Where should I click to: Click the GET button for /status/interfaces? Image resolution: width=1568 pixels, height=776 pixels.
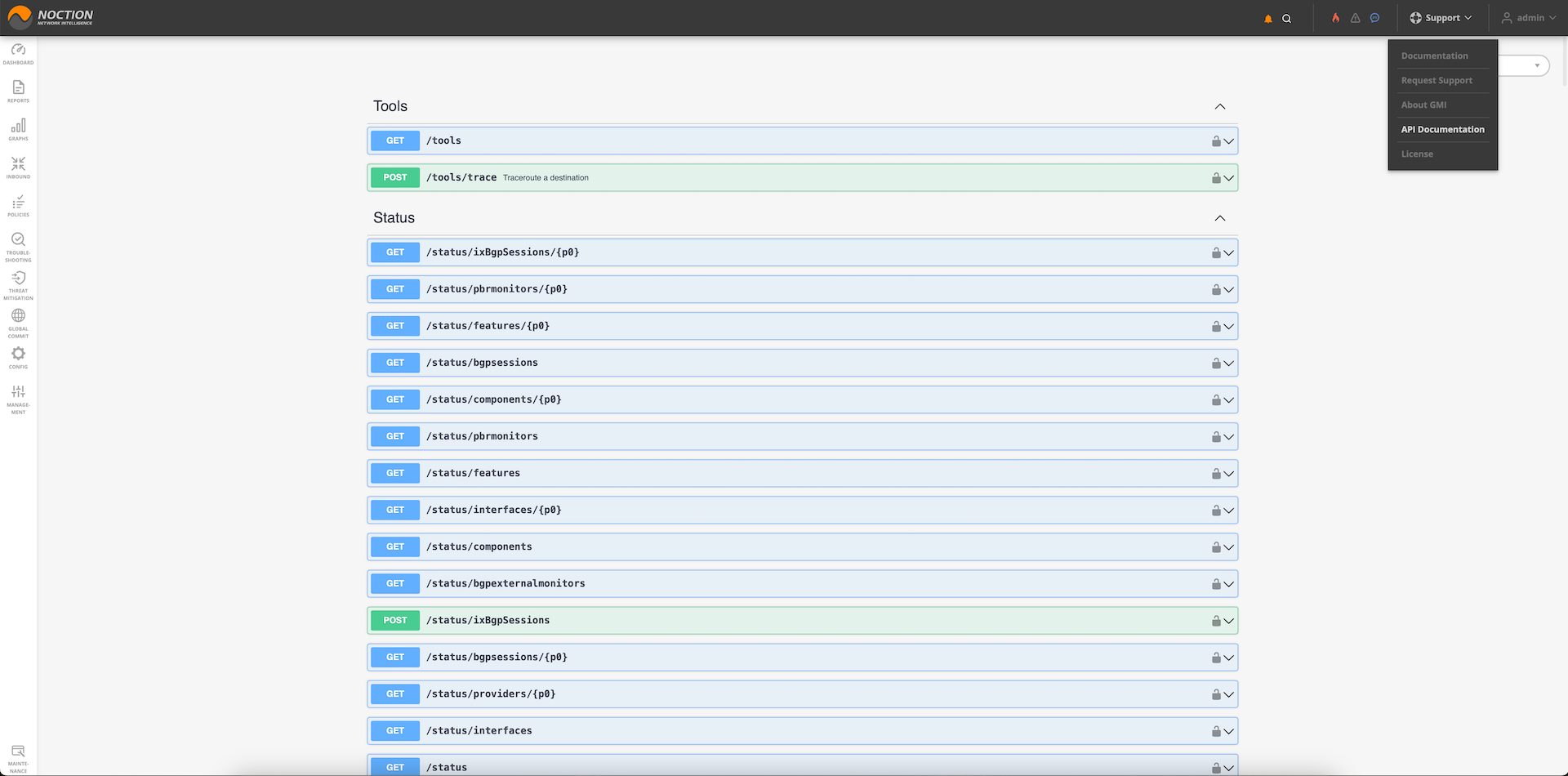[x=395, y=730]
